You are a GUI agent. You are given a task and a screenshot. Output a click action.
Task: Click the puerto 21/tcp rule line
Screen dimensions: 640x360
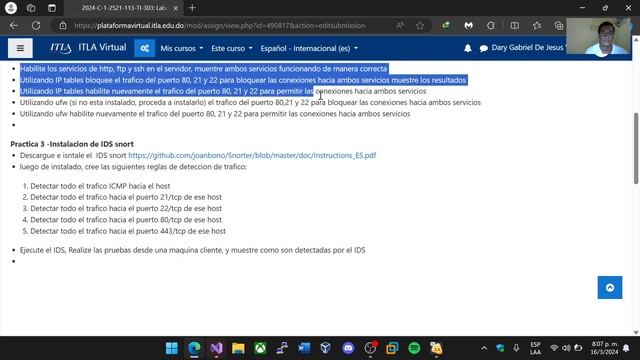coord(126,197)
